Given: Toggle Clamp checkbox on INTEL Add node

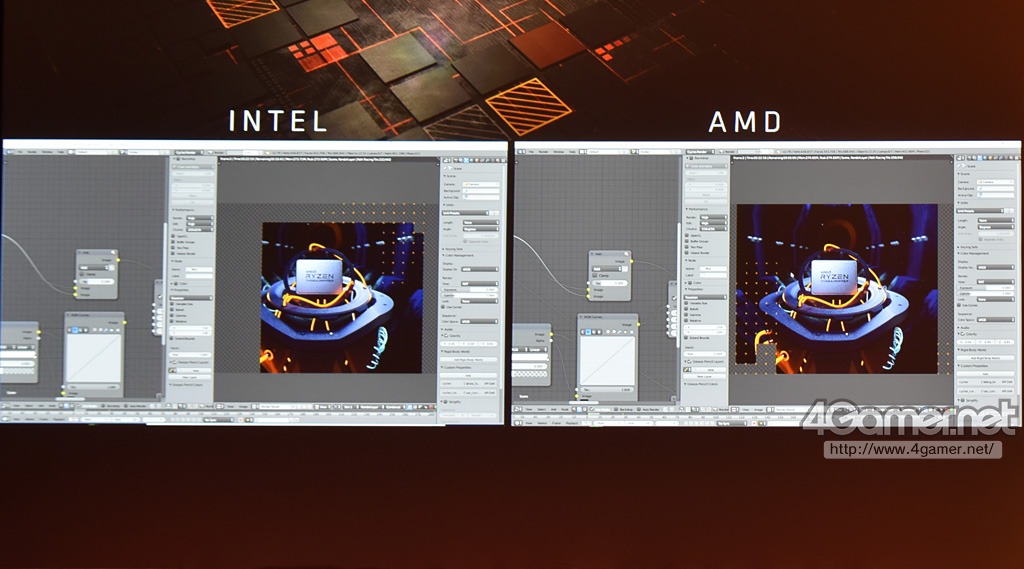Looking at the screenshot, I should click(x=82, y=274).
